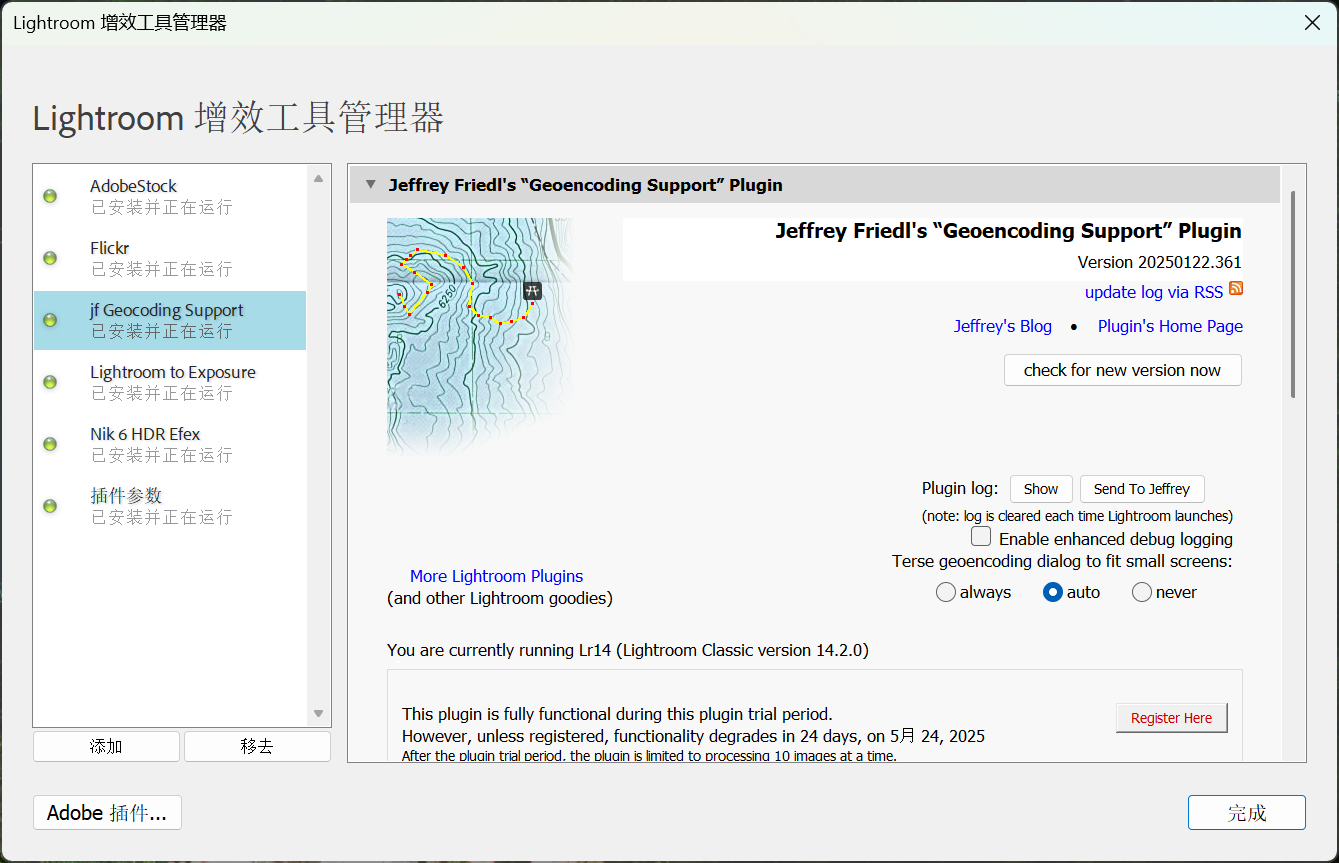Image resolution: width=1339 pixels, height=863 pixels.
Task: Click the 插件参数 green status indicator
Action: (50, 506)
